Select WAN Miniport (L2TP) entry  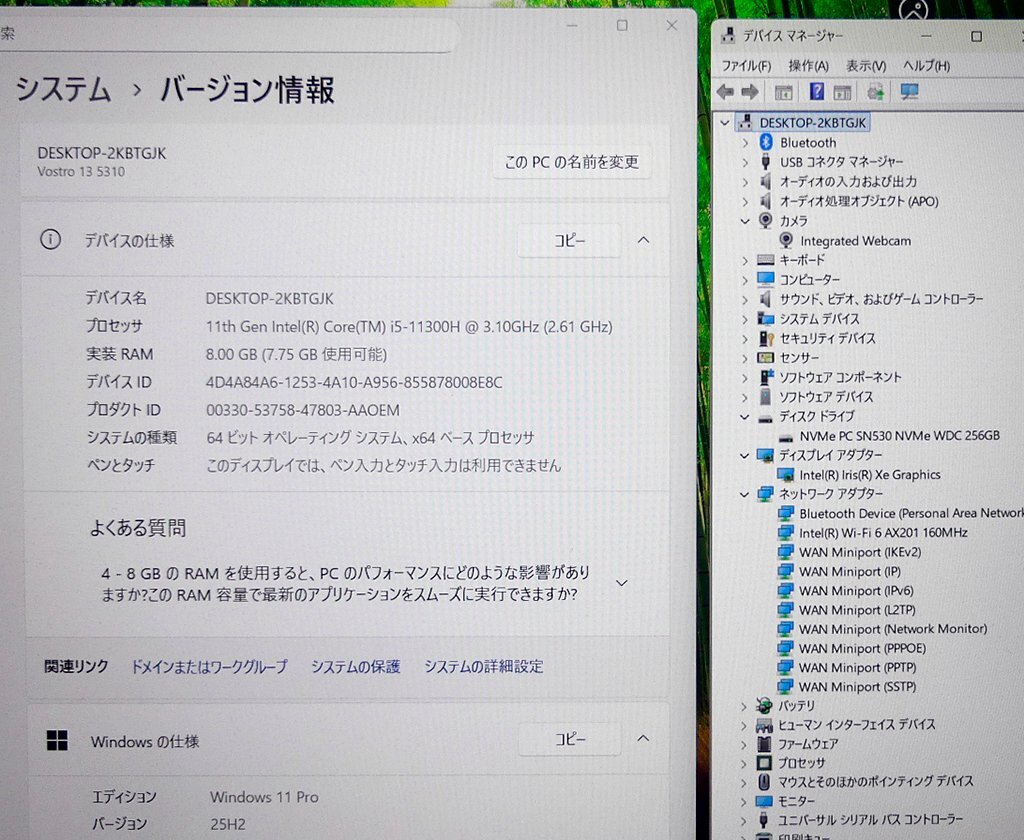(x=857, y=610)
